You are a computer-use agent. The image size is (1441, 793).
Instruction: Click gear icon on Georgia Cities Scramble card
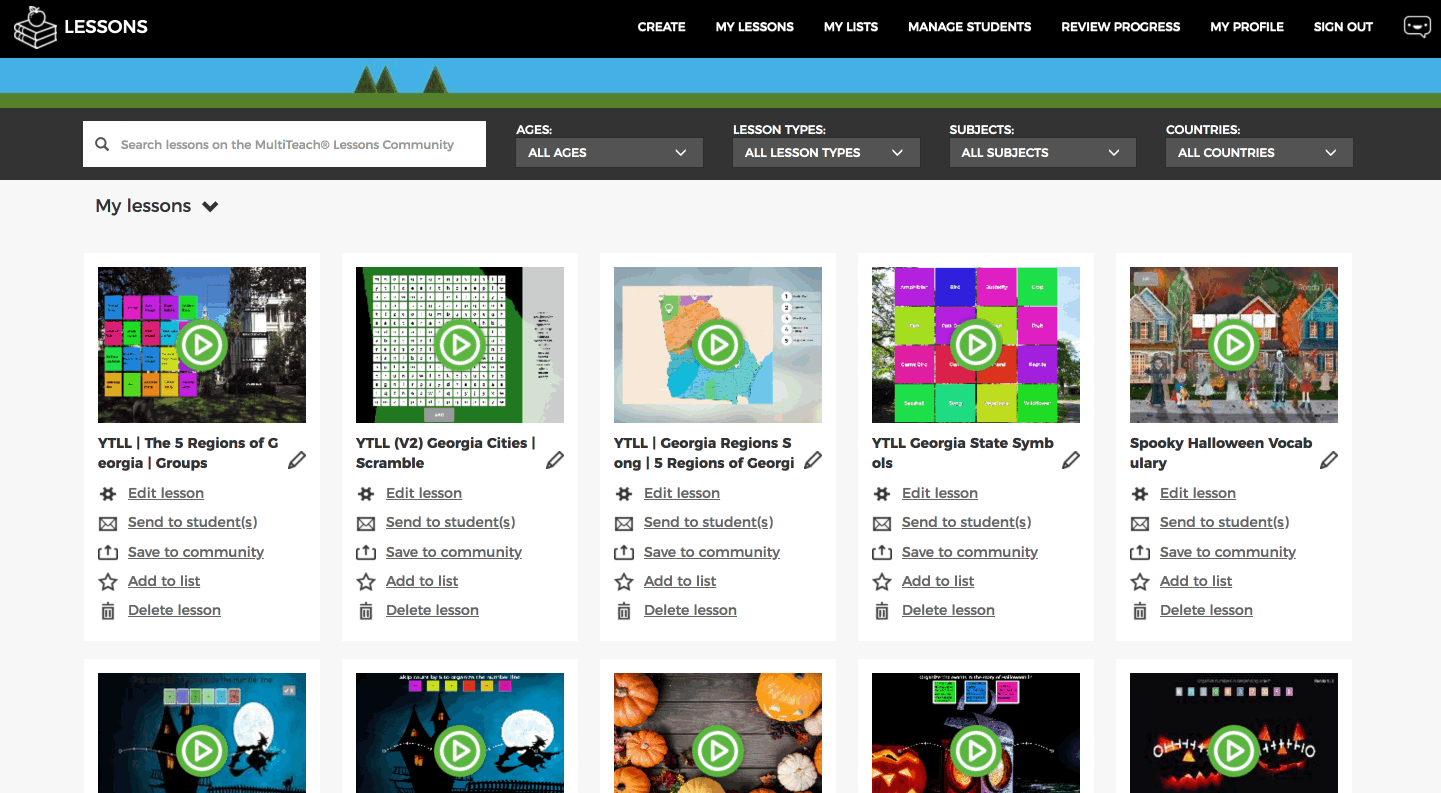[366, 494]
